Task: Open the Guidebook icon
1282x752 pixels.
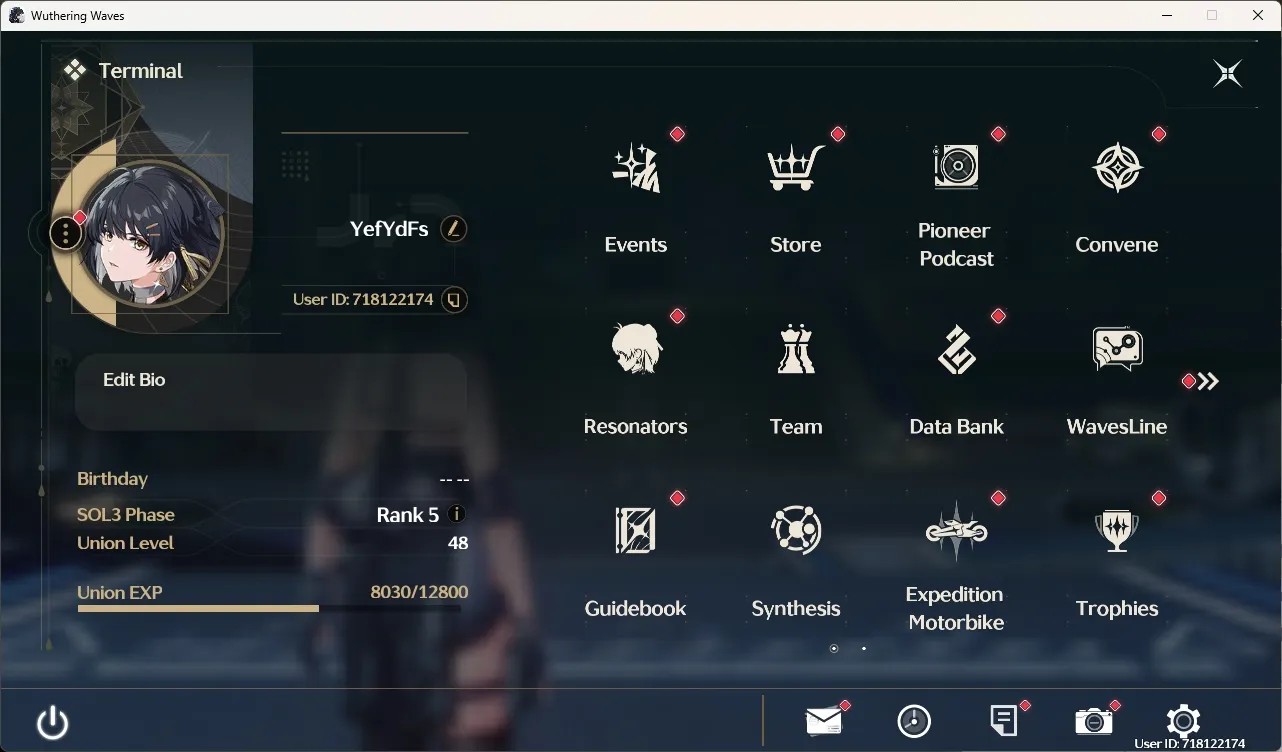Action: point(636,530)
